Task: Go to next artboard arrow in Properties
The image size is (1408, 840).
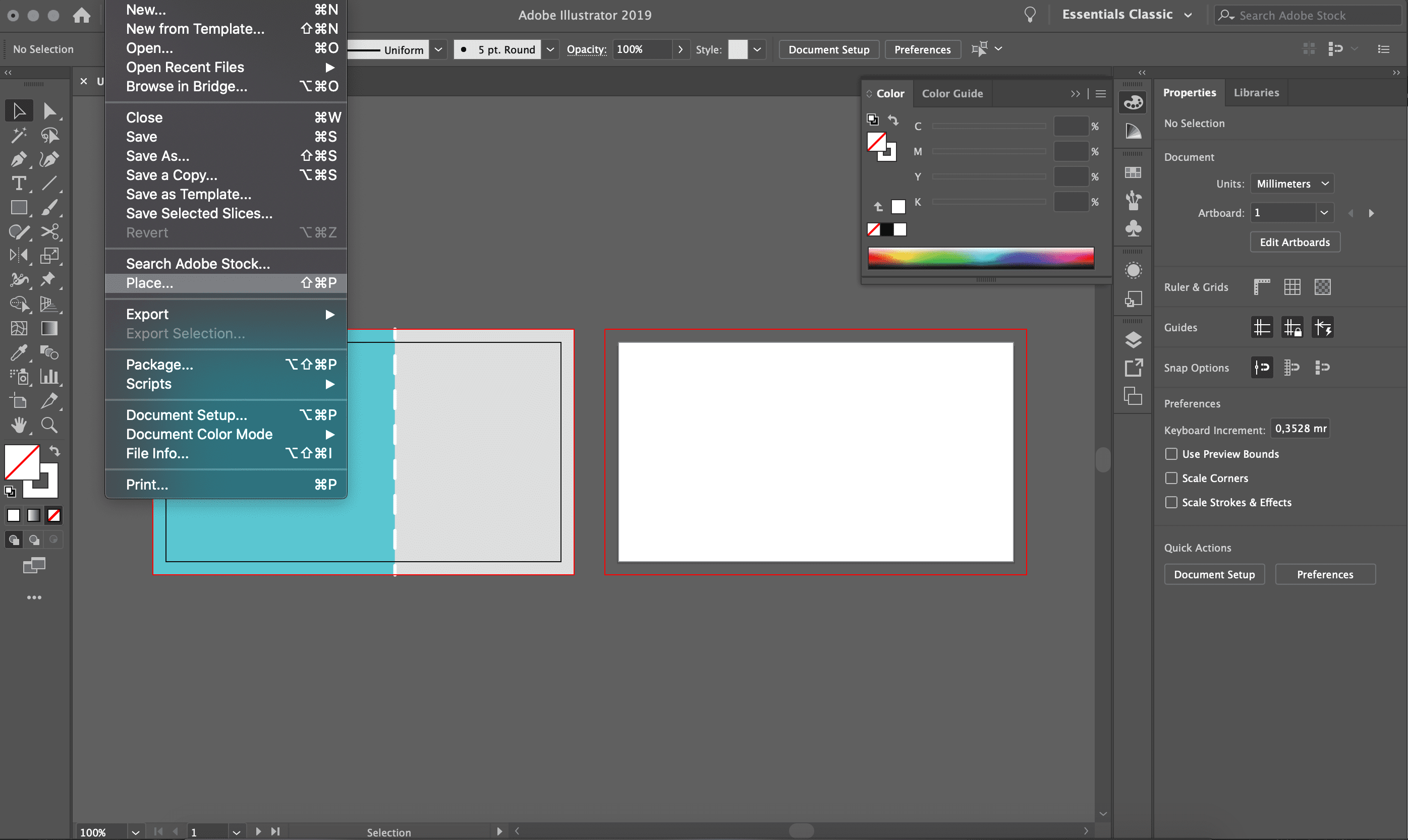Action: pos(1371,213)
